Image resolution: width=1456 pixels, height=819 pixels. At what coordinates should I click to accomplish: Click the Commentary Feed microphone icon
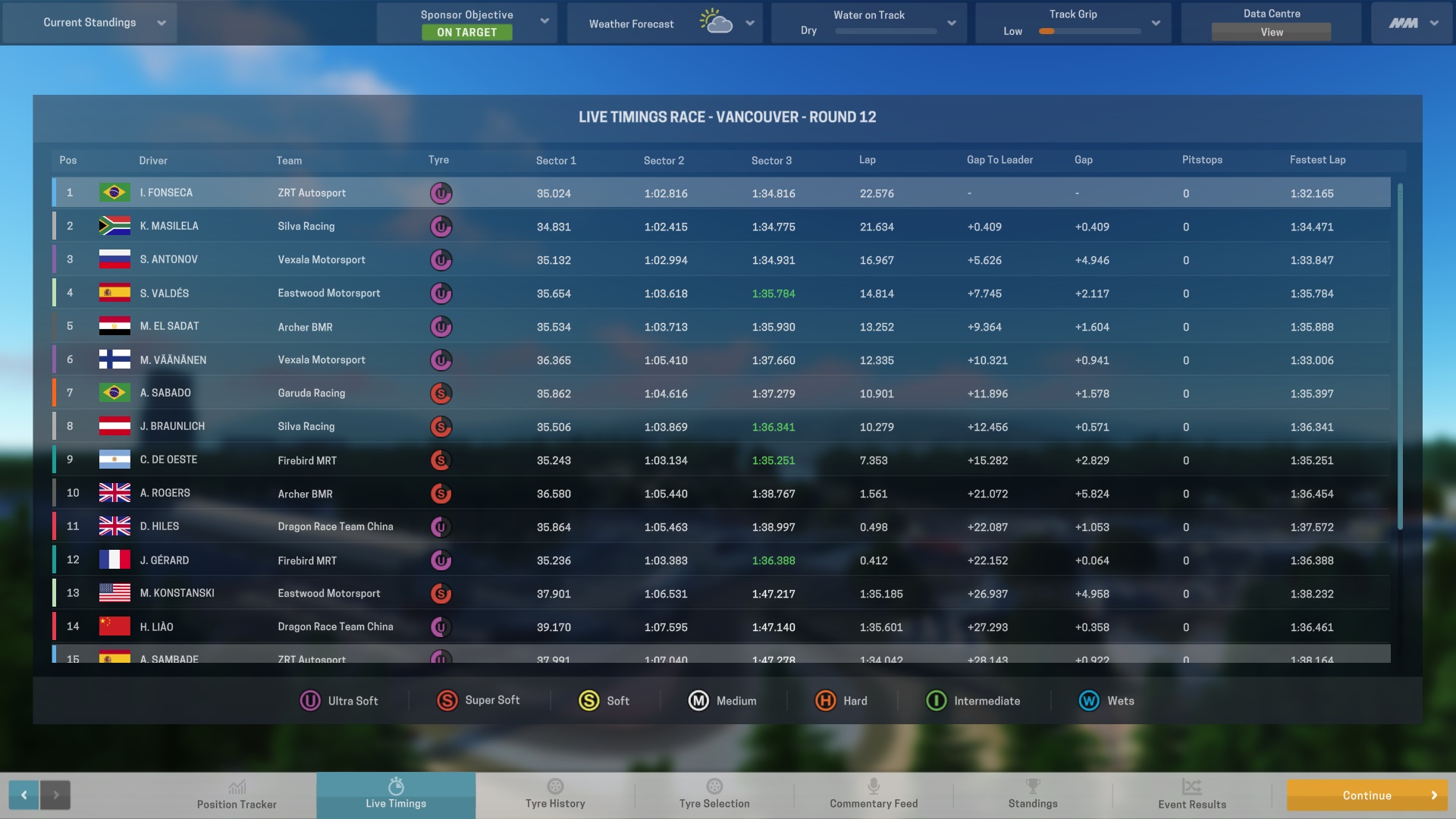pyautogui.click(x=874, y=786)
